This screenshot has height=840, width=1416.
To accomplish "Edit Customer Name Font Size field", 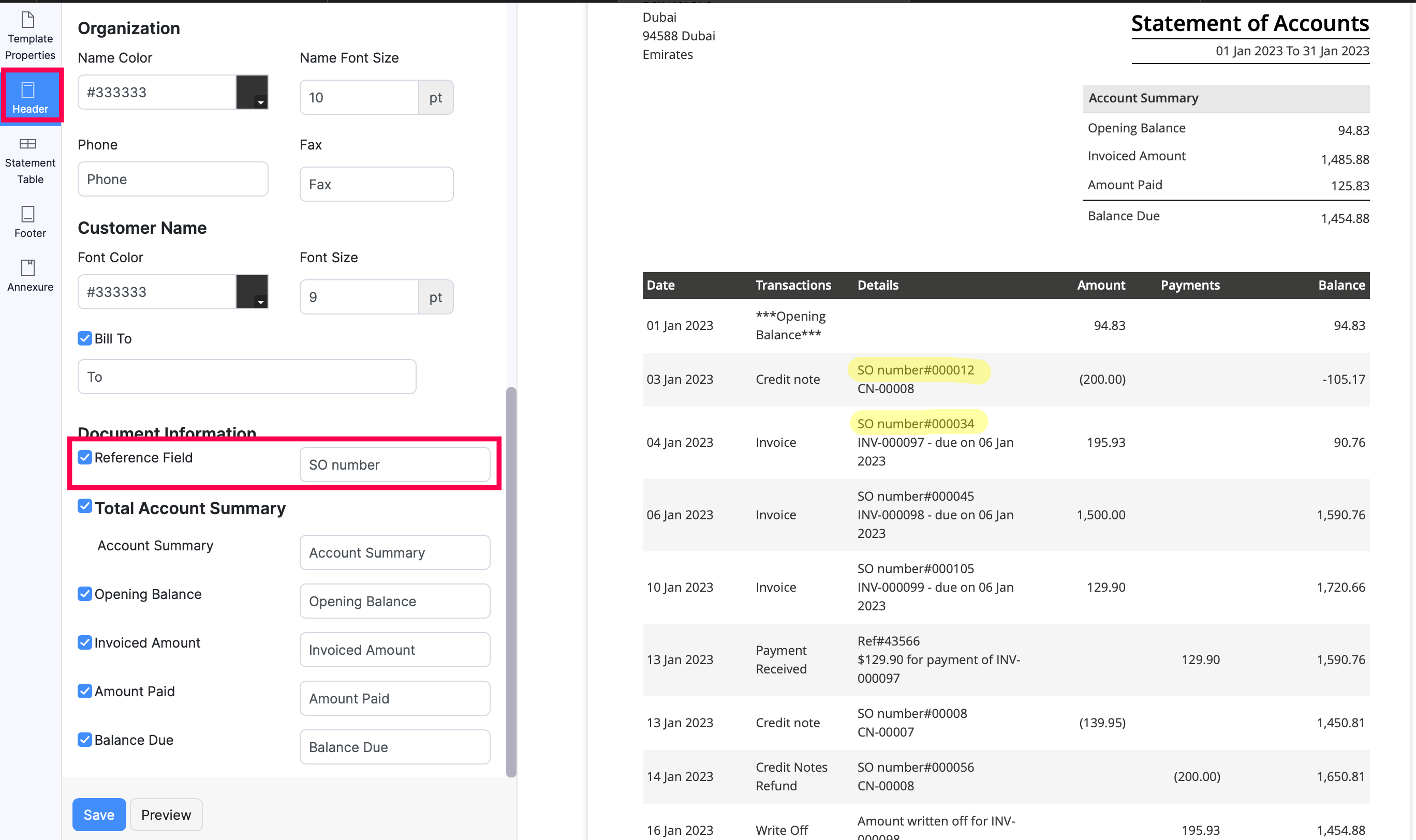I will point(359,296).
